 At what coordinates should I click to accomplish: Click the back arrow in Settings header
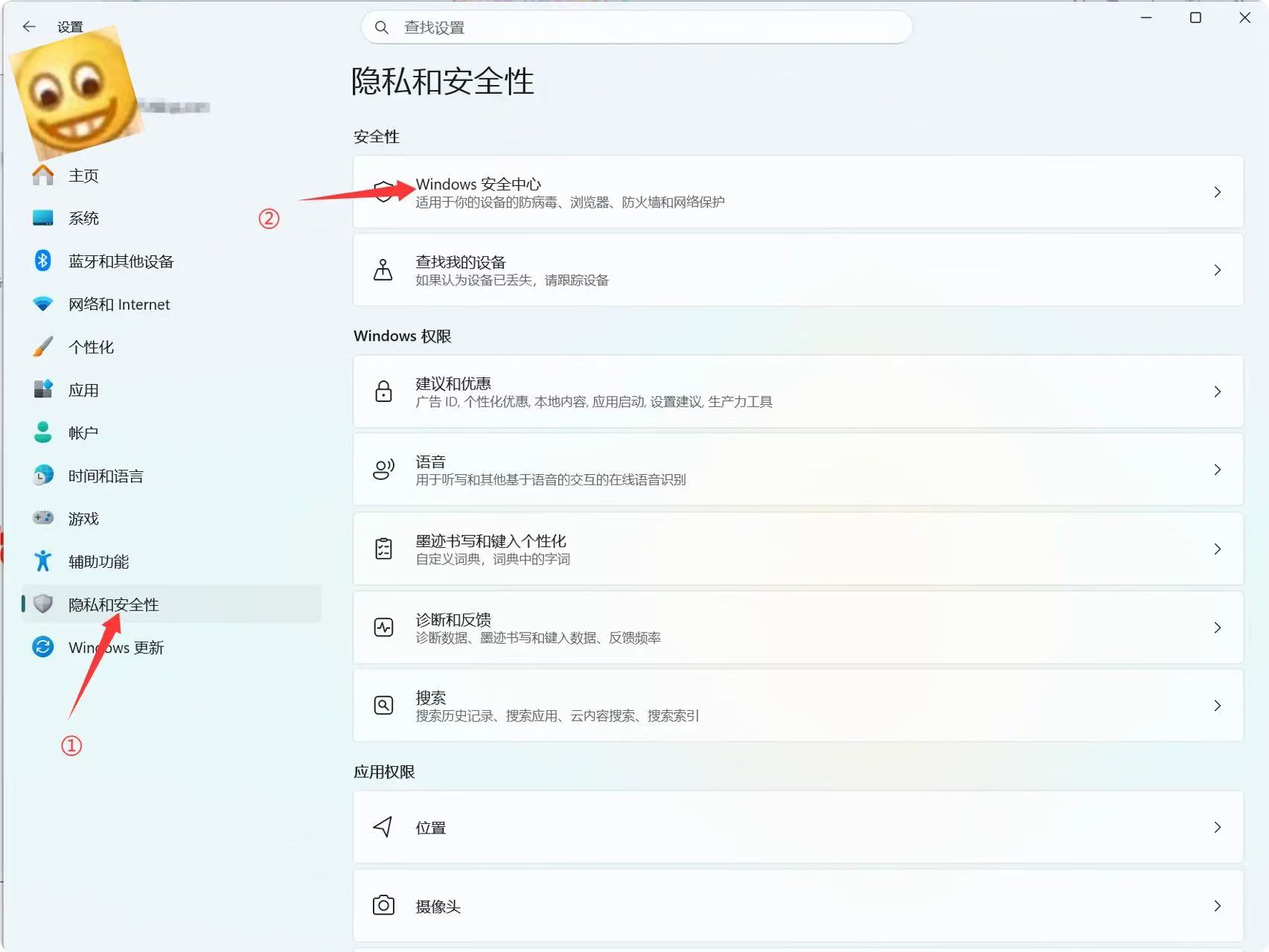coord(29,27)
